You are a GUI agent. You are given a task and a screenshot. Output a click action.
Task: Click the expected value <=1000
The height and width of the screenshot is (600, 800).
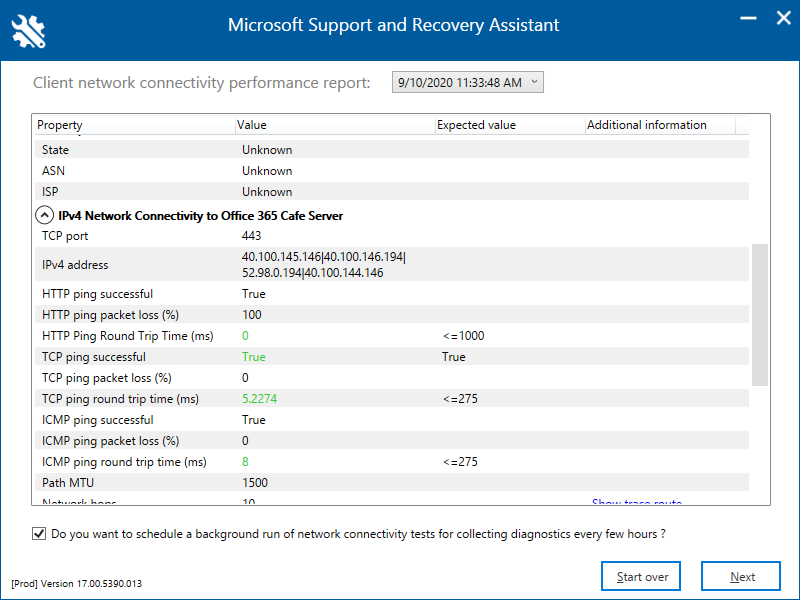pyautogui.click(x=463, y=336)
